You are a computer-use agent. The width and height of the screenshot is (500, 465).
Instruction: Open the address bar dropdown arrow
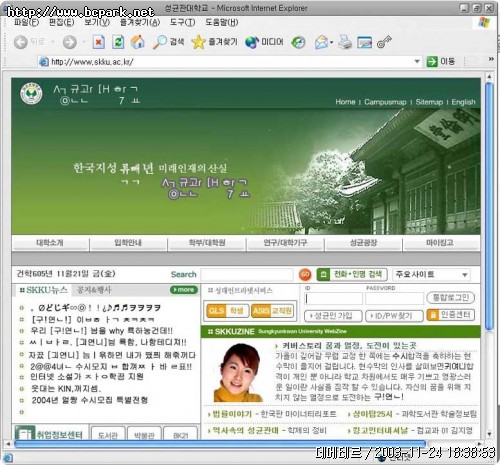pyautogui.click(x=417, y=61)
